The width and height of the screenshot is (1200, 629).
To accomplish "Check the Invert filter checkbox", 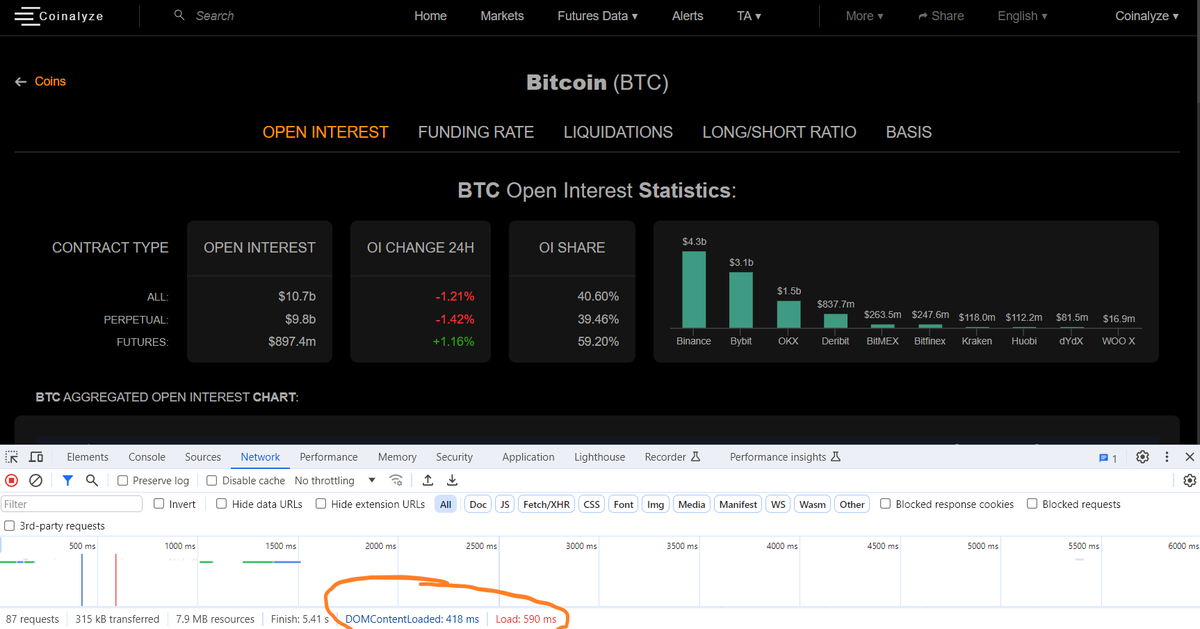I will point(159,504).
